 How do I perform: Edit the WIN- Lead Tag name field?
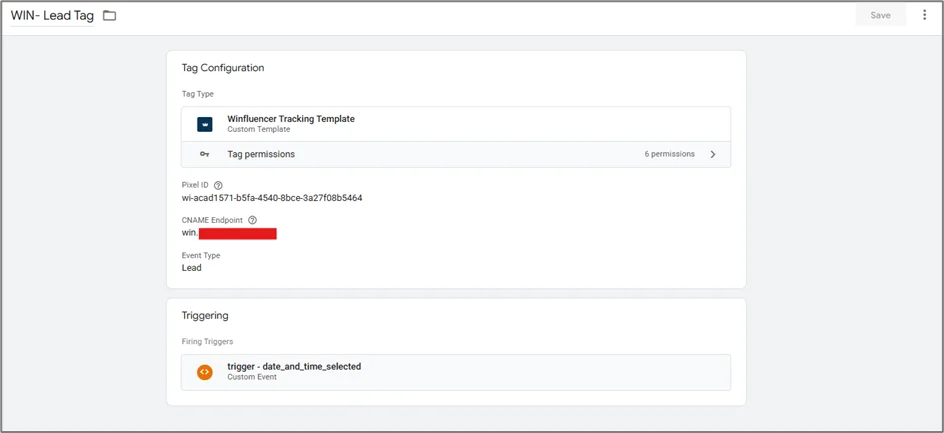coord(52,16)
